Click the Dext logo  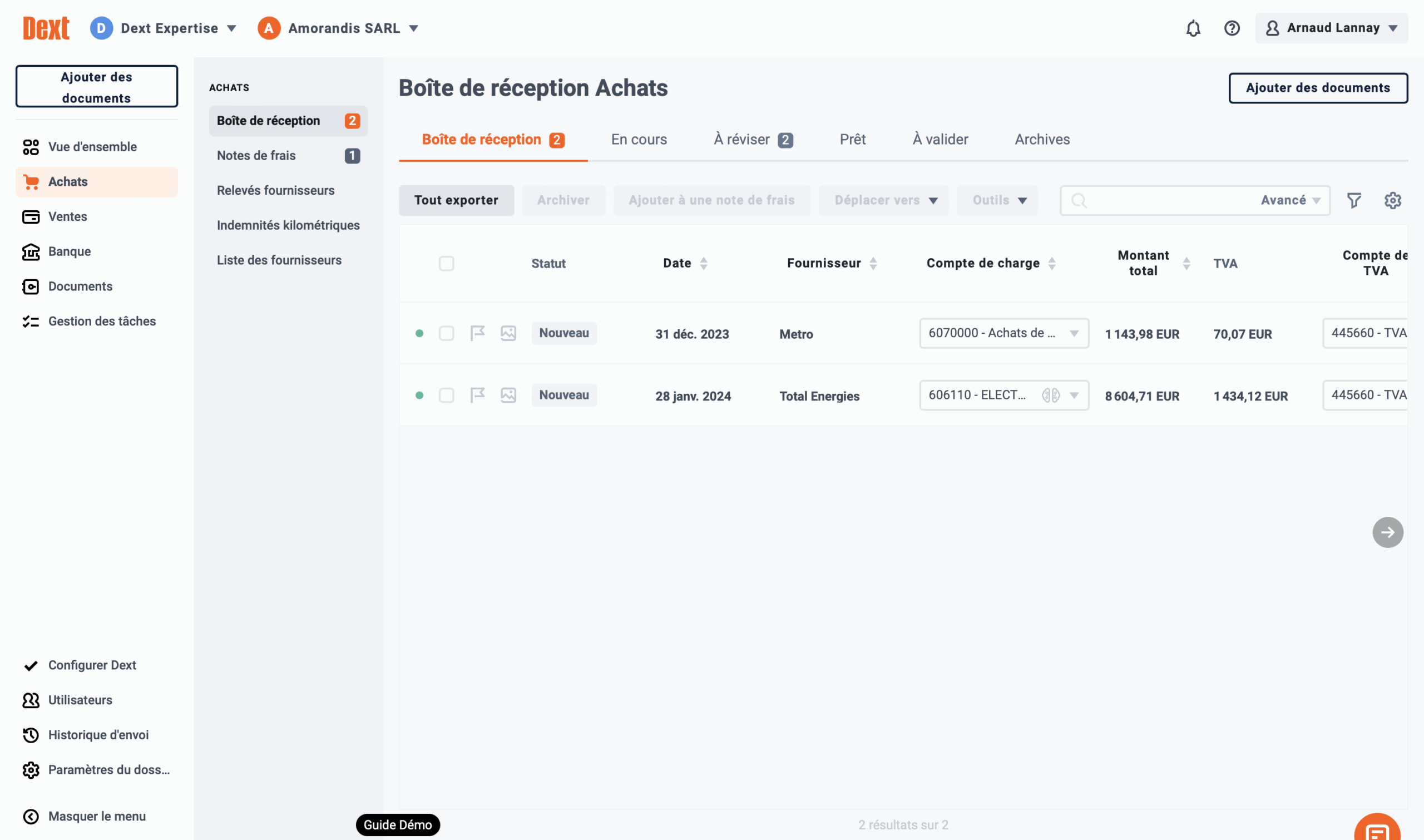[x=46, y=28]
